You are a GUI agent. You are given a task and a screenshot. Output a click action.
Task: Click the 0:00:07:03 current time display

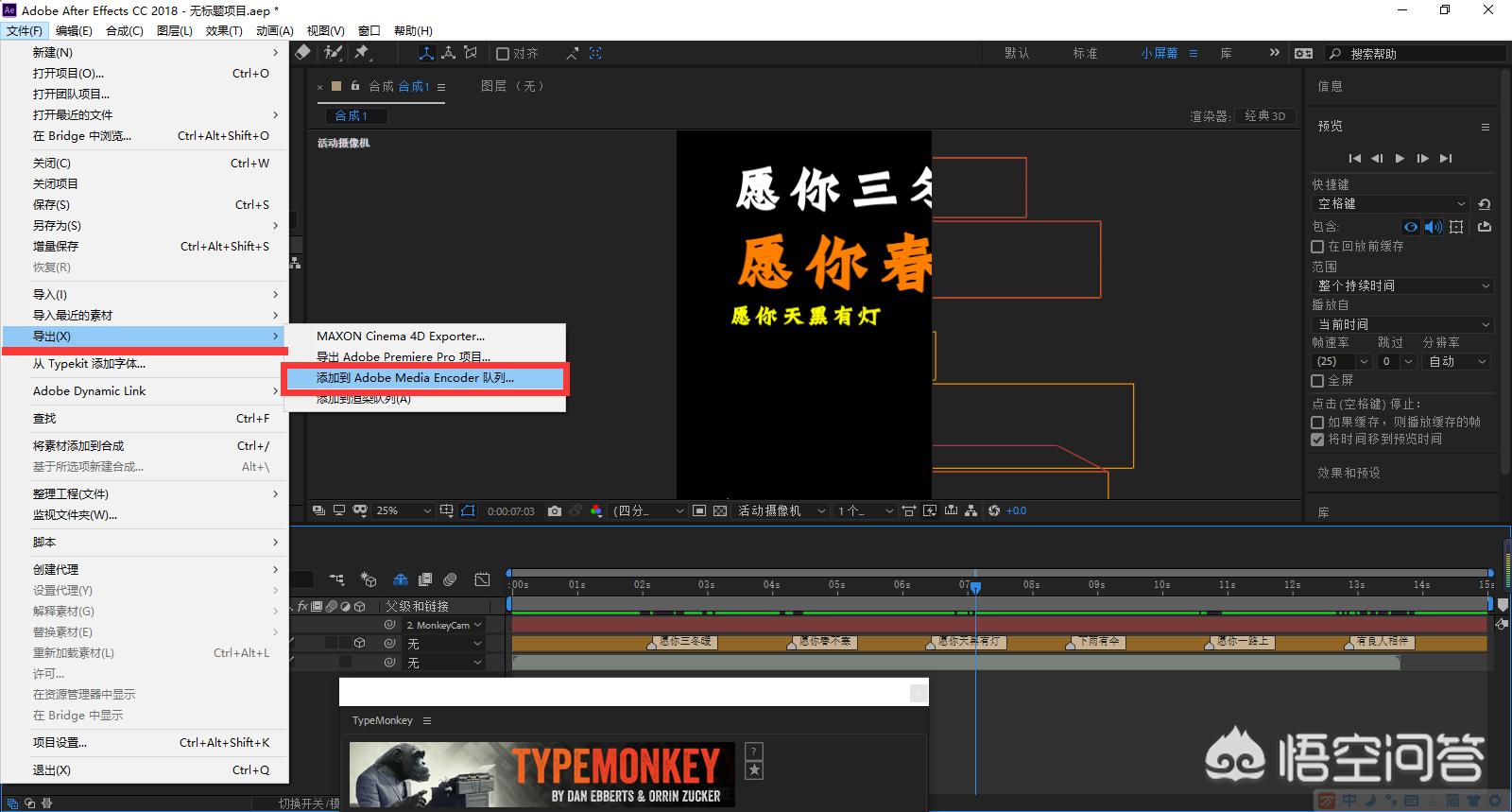(511, 511)
